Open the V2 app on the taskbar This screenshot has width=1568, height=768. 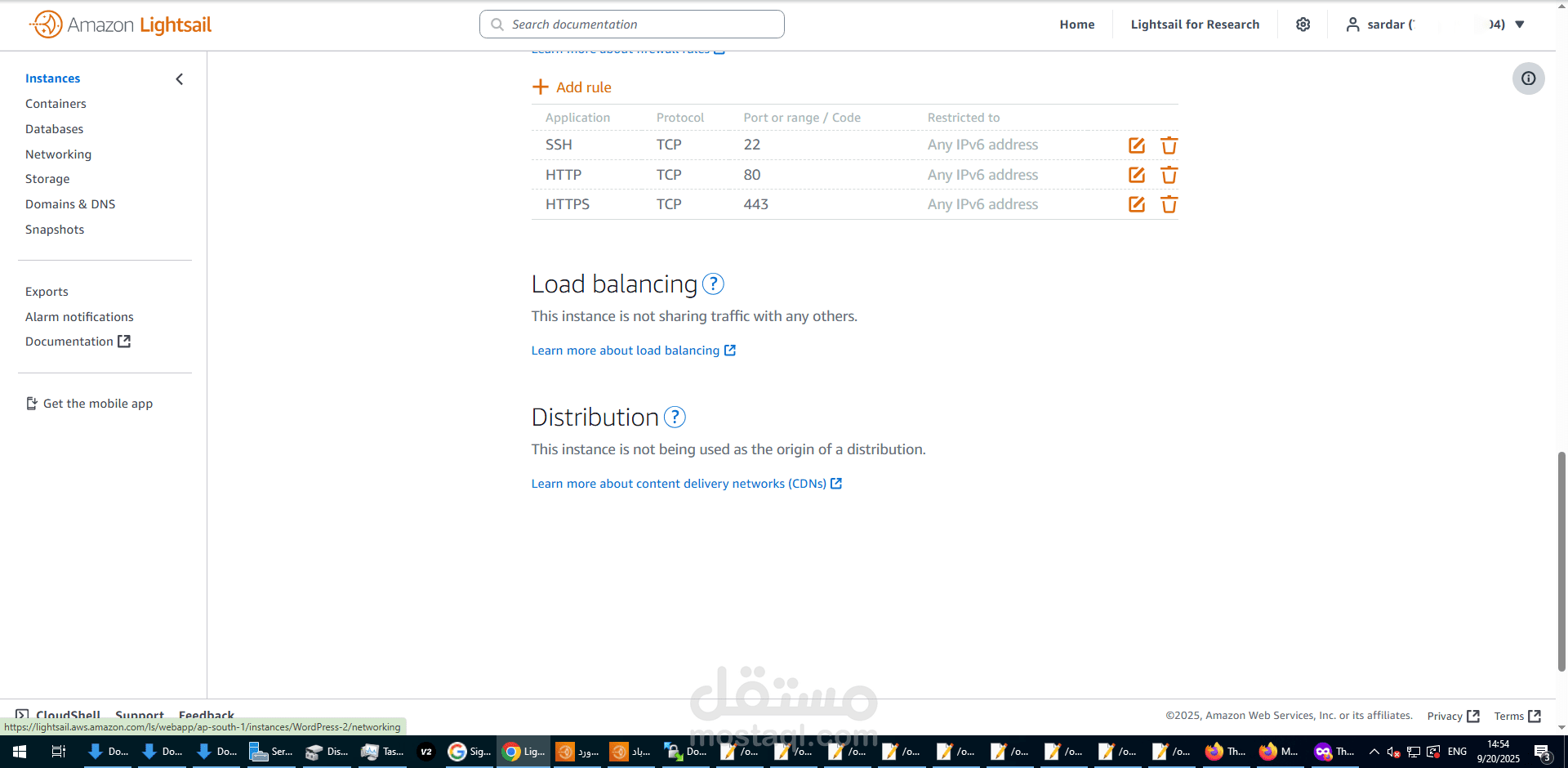pos(426,752)
